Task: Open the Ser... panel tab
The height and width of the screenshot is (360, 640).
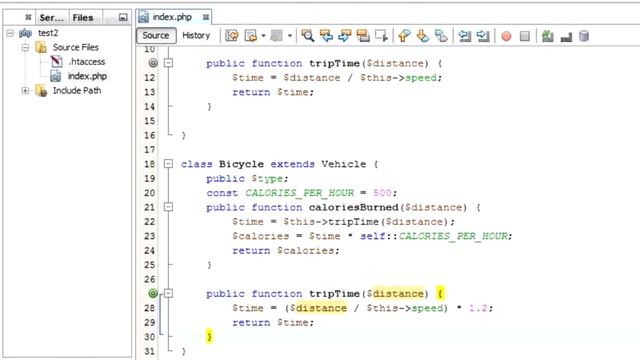Action: [51, 18]
